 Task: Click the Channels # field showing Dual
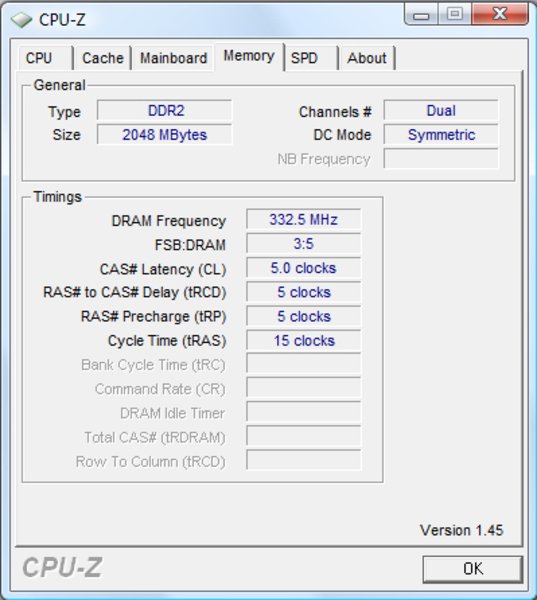(x=441, y=111)
